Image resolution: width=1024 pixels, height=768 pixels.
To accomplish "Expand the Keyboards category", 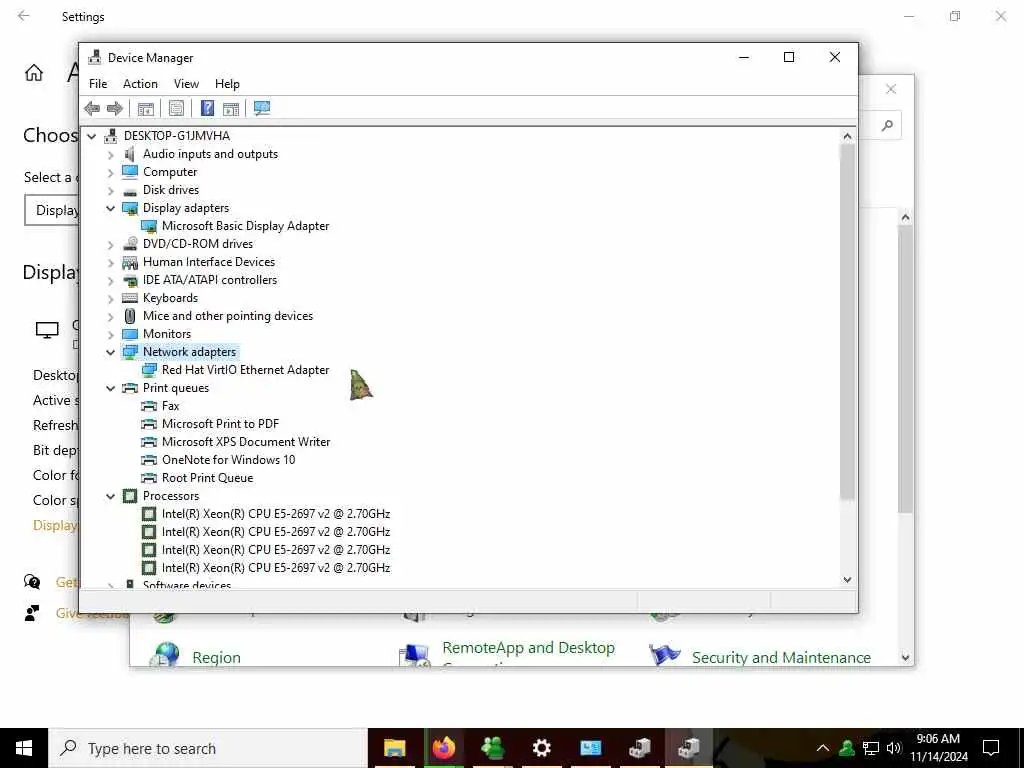I will 110,298.
